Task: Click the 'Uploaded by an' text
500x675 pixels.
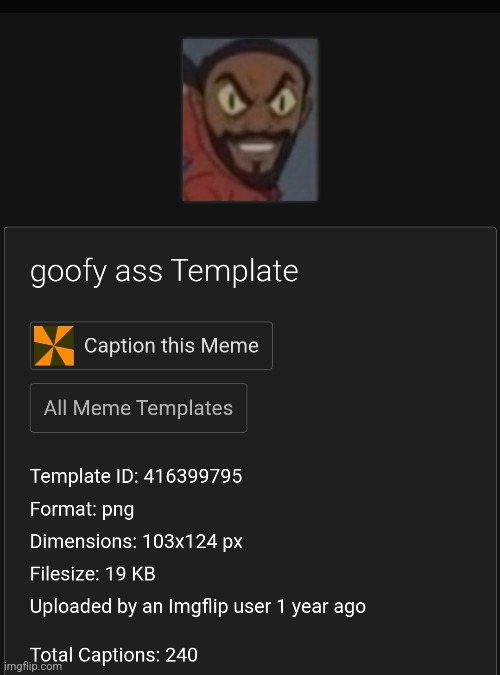Action: (96, 607)
